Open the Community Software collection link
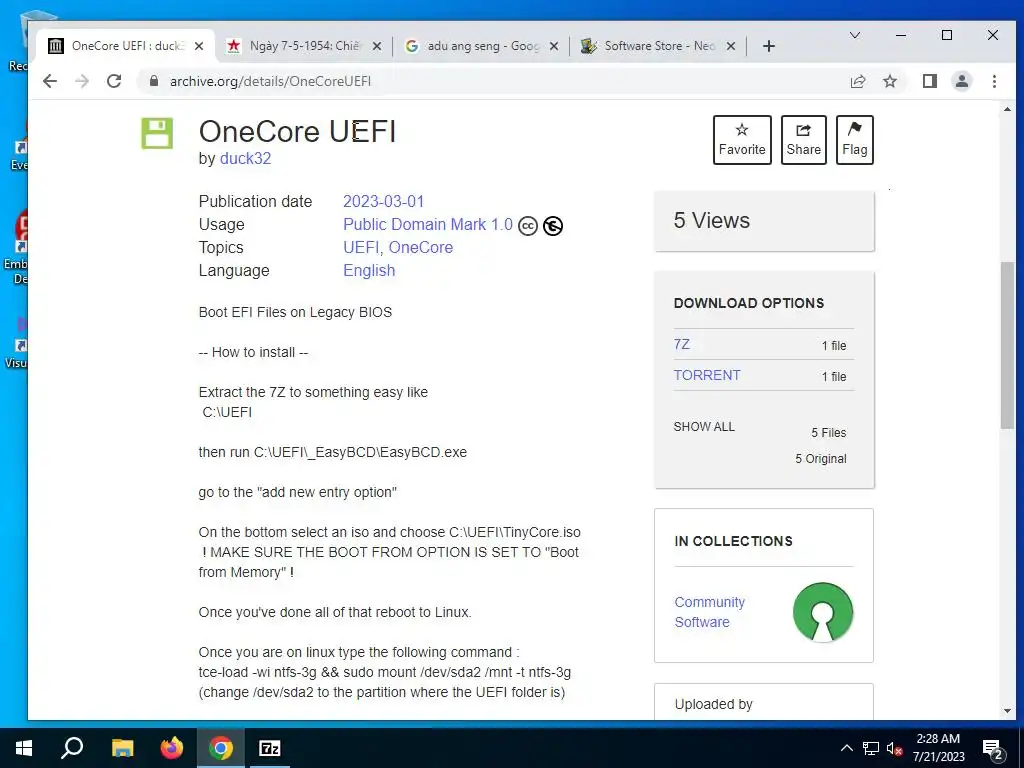Image resolution: width=1024 pixels, height=768 pixels. point(709,612)
